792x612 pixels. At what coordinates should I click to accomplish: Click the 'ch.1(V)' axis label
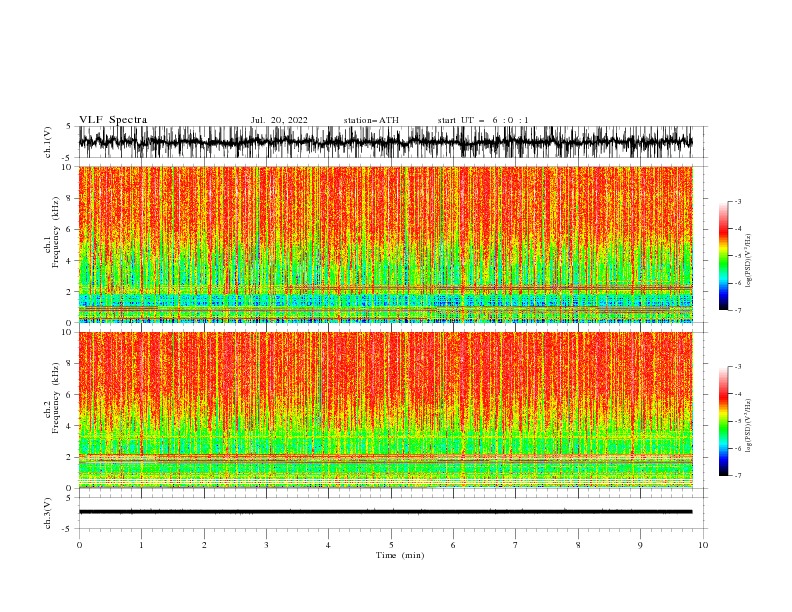48,142
